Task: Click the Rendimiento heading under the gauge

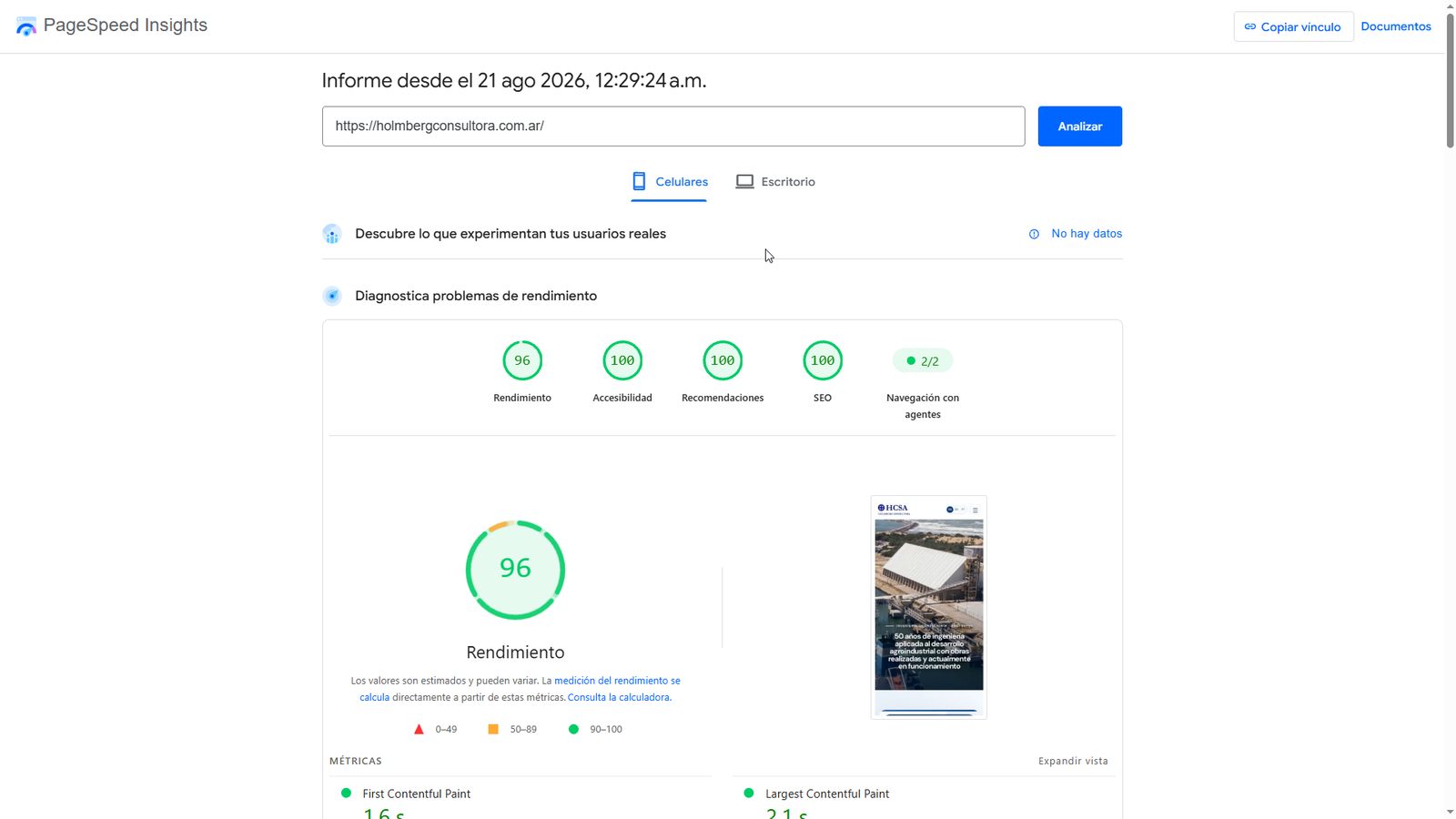Action: tap(515, 652)
